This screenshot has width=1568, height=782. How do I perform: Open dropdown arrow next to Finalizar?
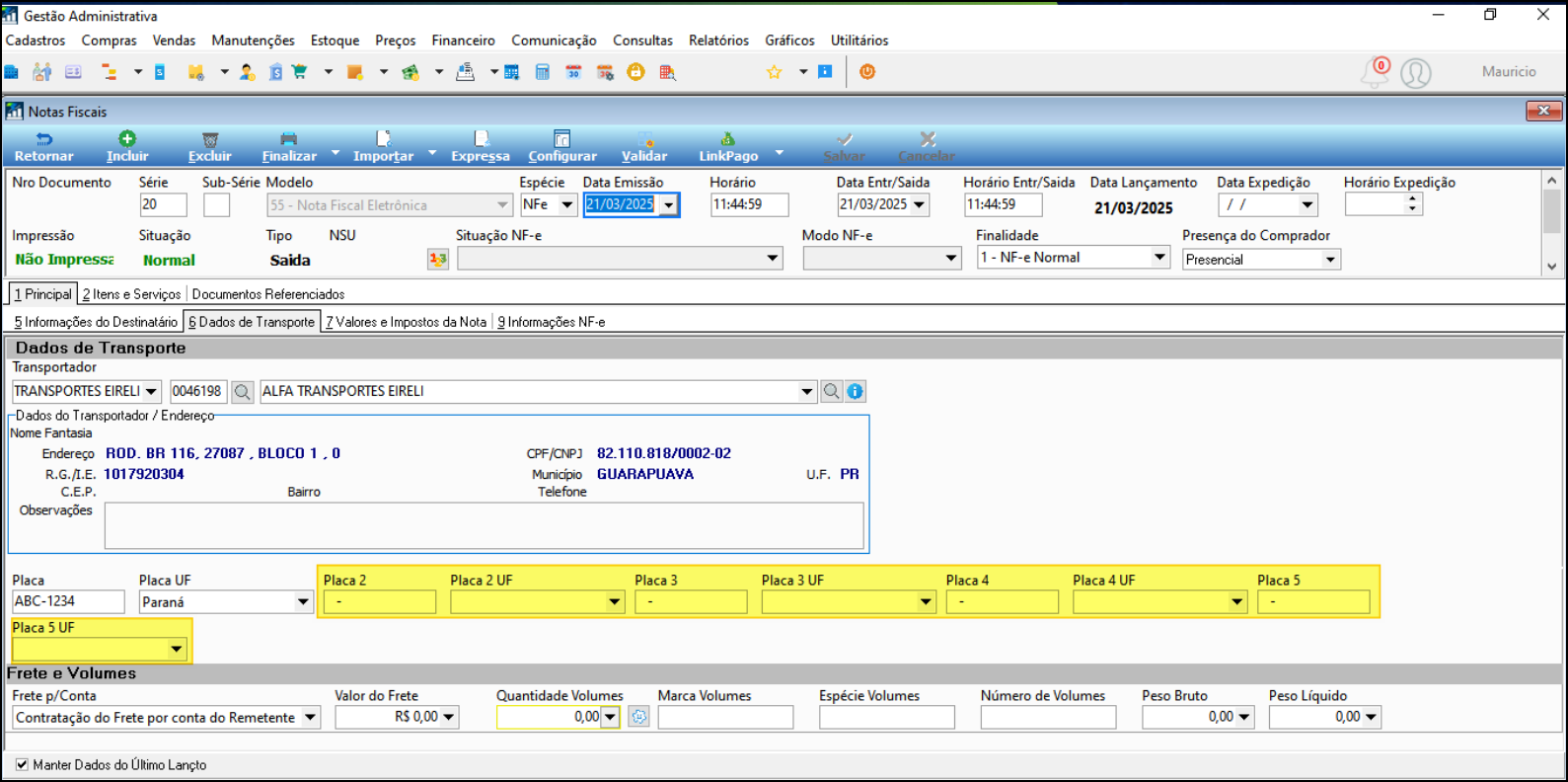(336, 153)
